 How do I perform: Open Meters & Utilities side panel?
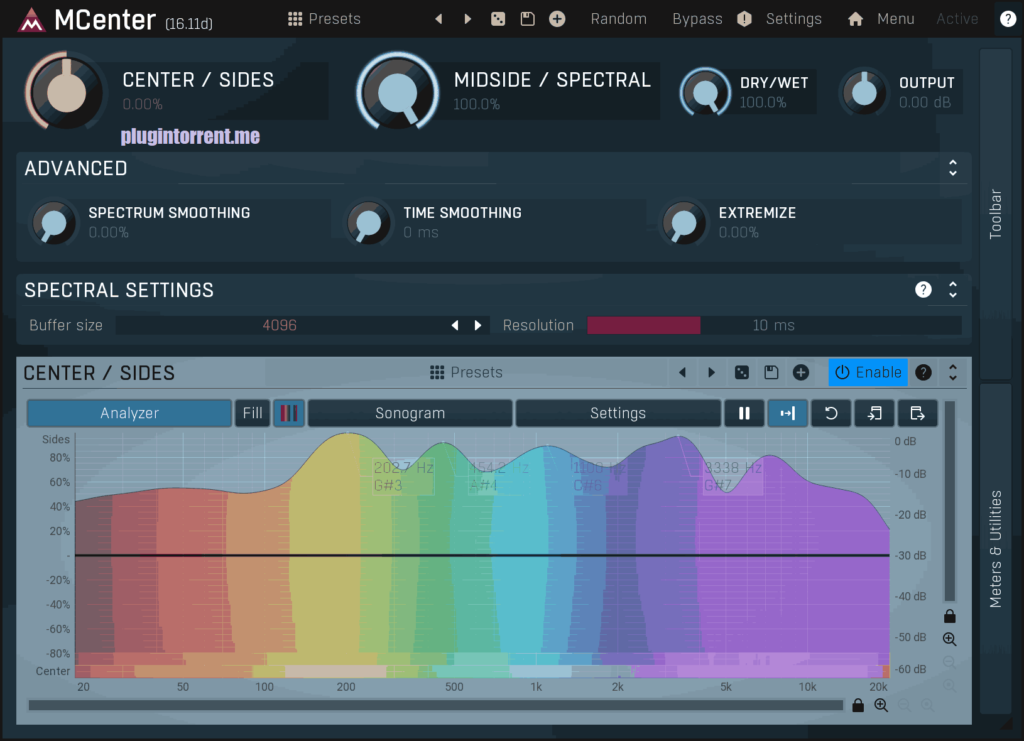tap(995, 548)
